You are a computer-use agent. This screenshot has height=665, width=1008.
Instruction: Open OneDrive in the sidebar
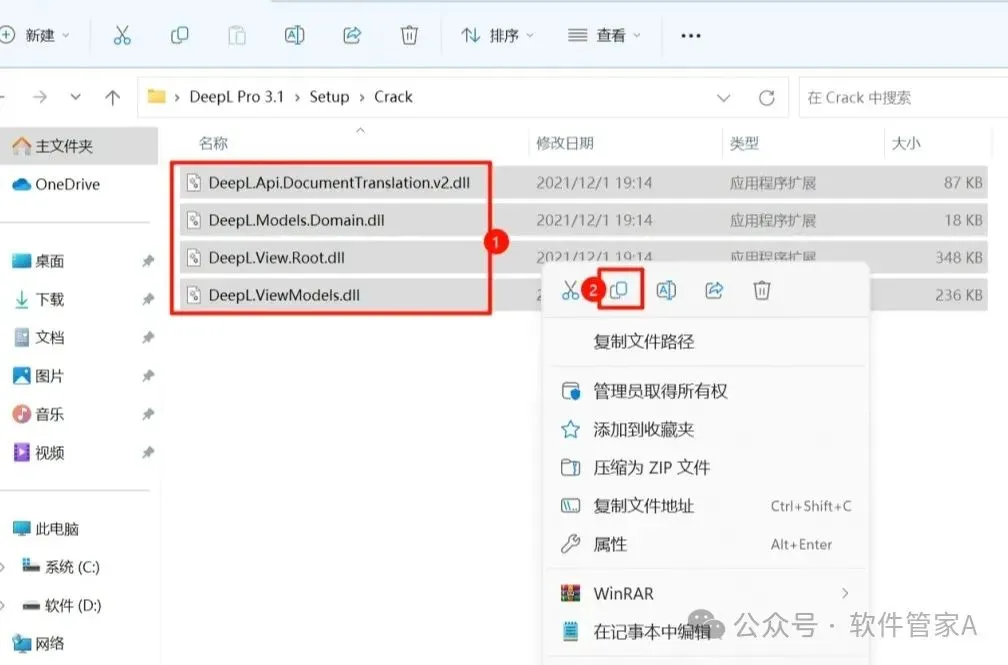[x=57, y=185]
